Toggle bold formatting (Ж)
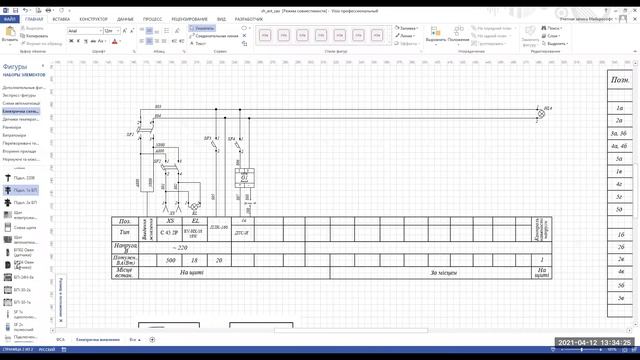Screen dimensions: 640x360 (71, 41)
